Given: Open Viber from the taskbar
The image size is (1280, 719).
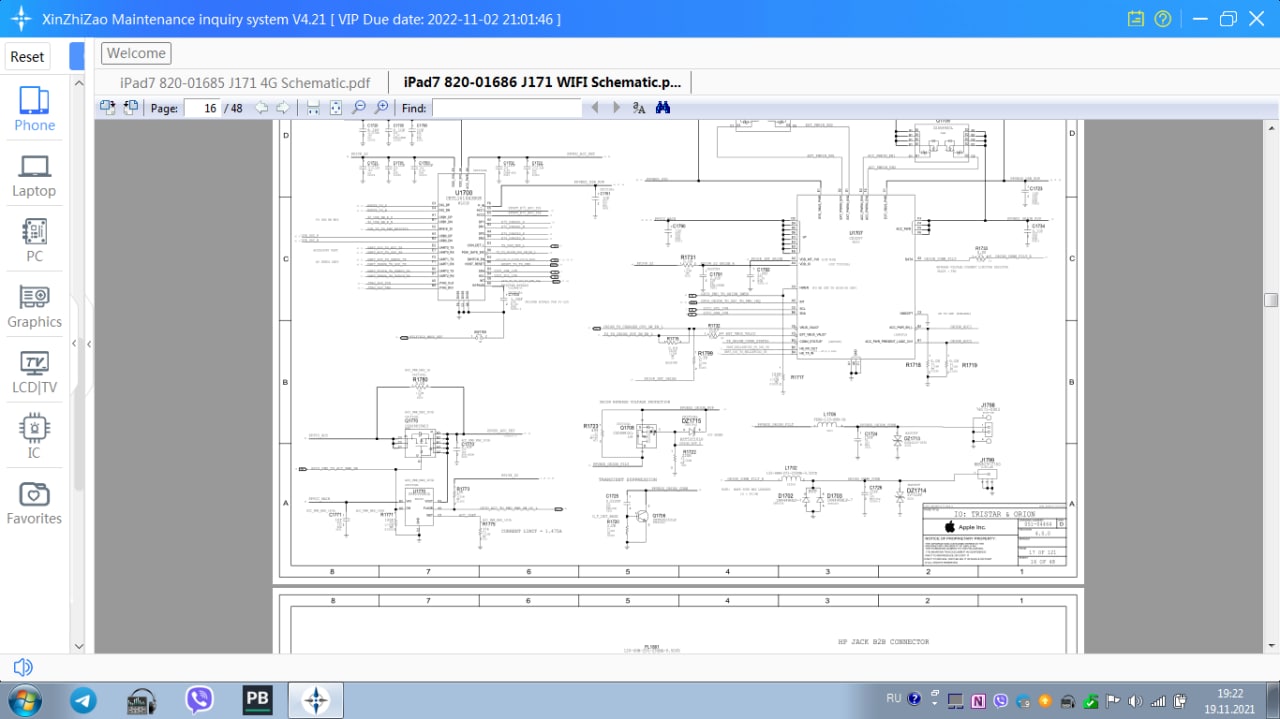Looking at the screenshot, I should [x=200, y=700].
